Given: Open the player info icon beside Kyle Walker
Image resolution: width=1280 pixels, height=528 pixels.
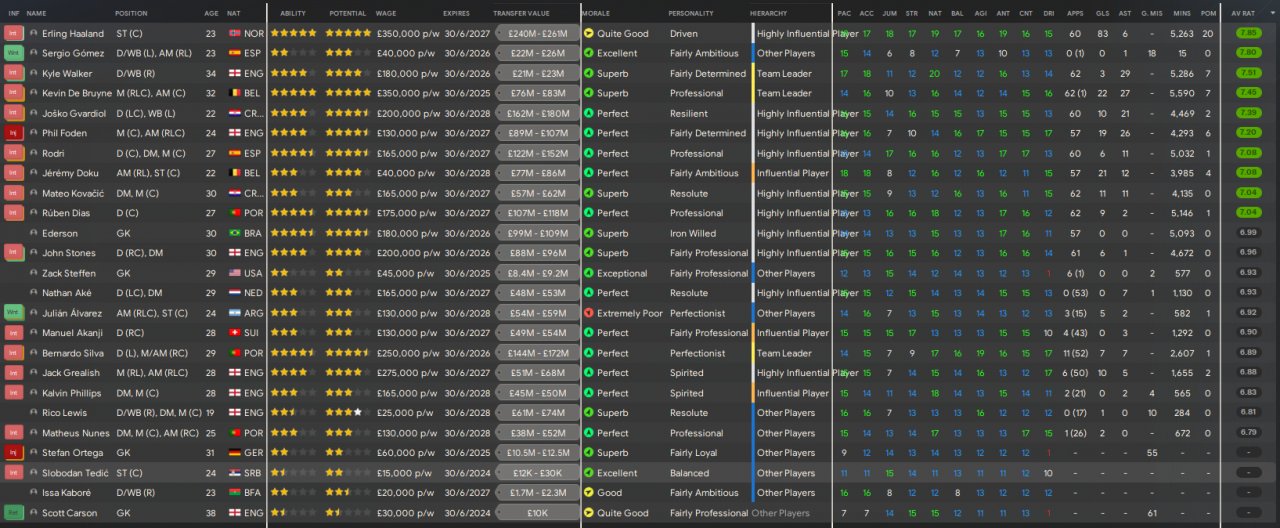Looking at the screenshot, I should click(x=34, y=73).
